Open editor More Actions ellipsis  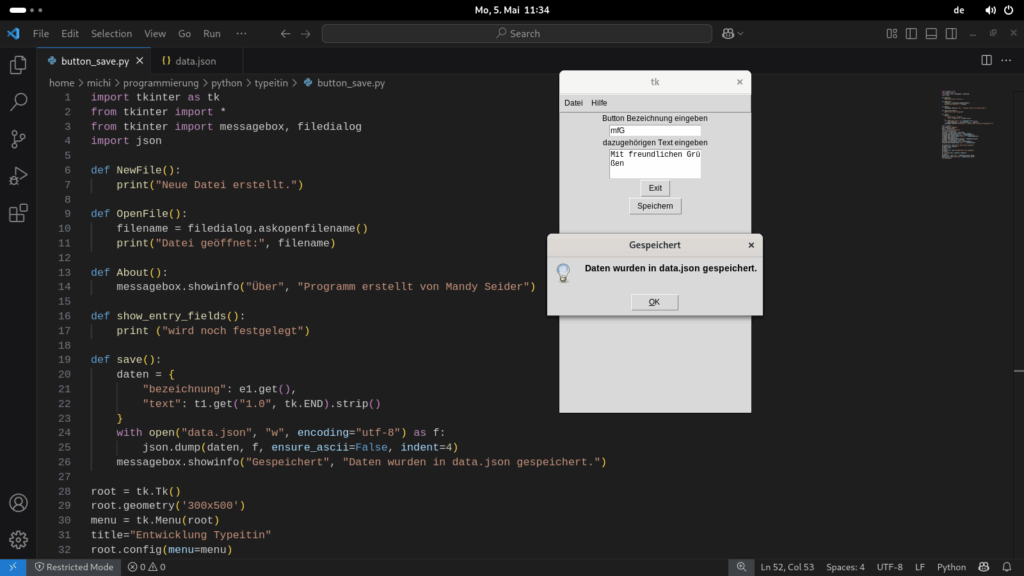tap(1006, 60)
